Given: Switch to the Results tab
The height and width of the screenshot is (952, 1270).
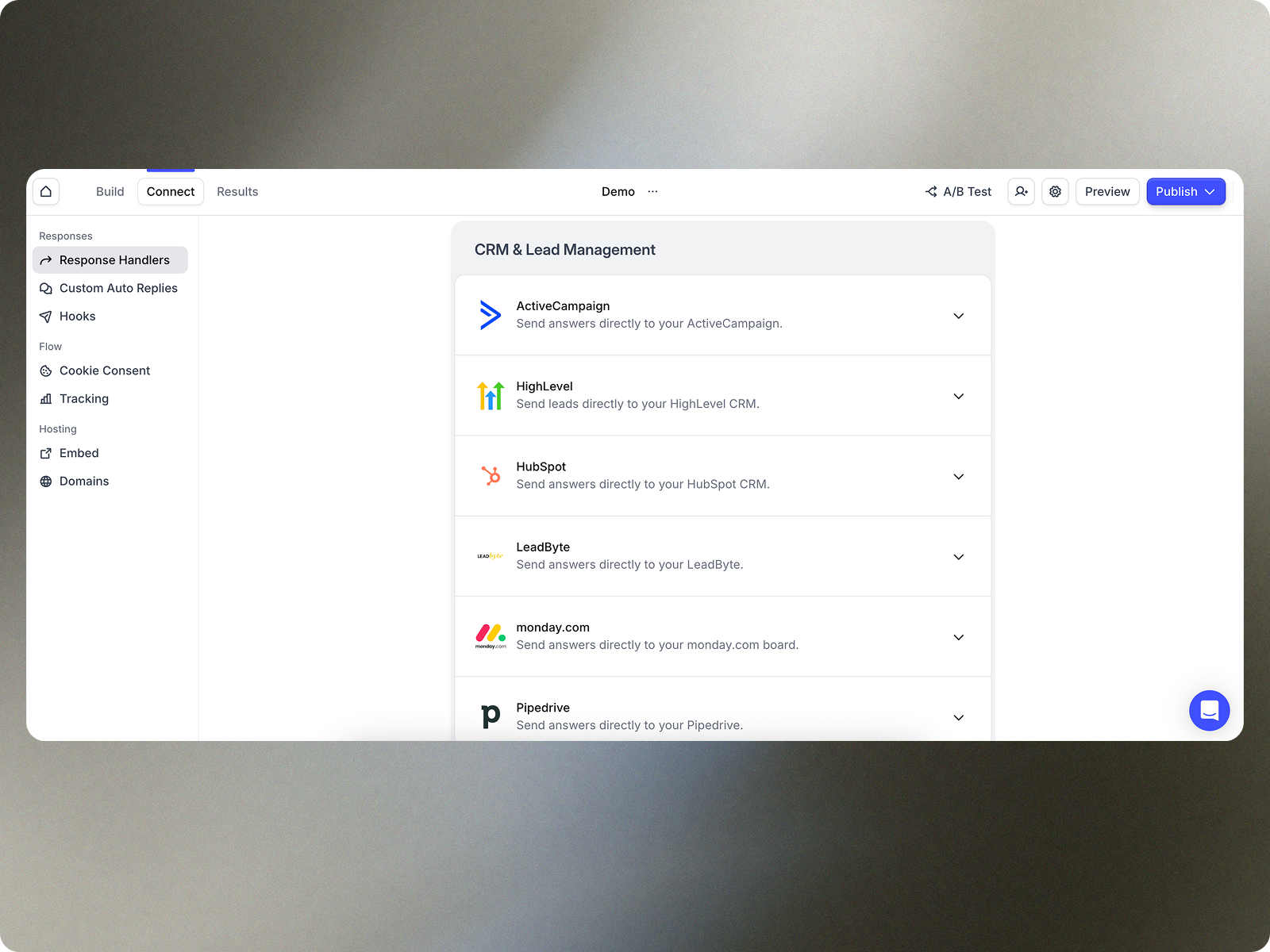Looking at the screenshot, I should pyautogui.click(x=237, y=191).
